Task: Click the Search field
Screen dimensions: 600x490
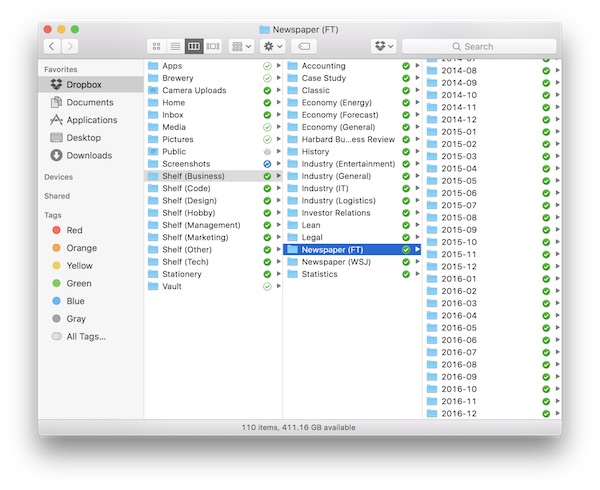Action: tap(492, 46)
